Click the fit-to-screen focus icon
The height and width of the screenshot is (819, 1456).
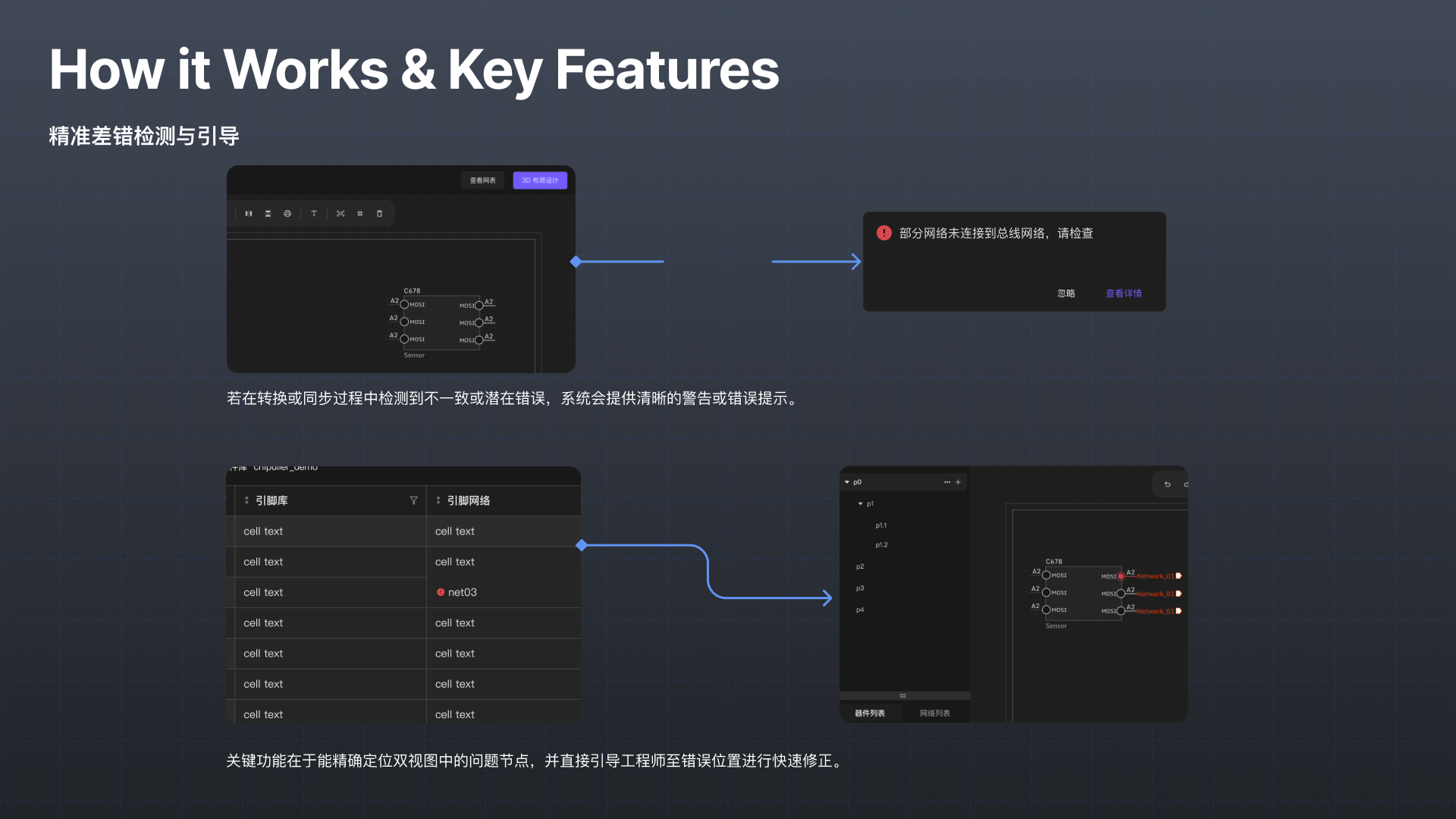point(340,214)
